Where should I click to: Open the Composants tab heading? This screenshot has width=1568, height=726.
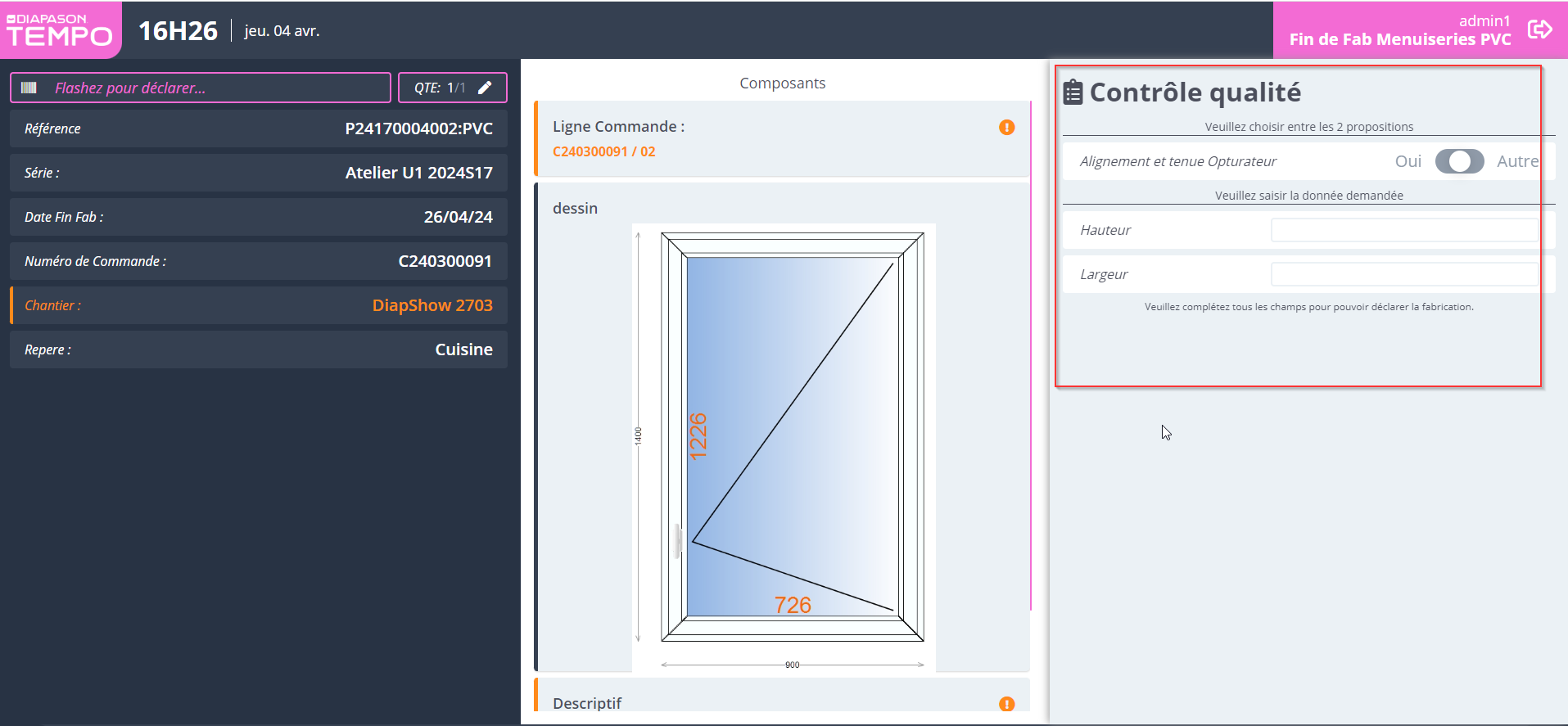[x=782, y=83]
